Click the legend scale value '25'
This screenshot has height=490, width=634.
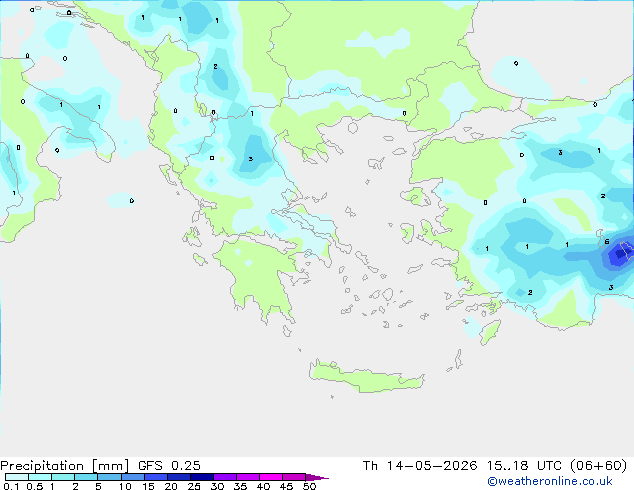click(x=194, y=486)
